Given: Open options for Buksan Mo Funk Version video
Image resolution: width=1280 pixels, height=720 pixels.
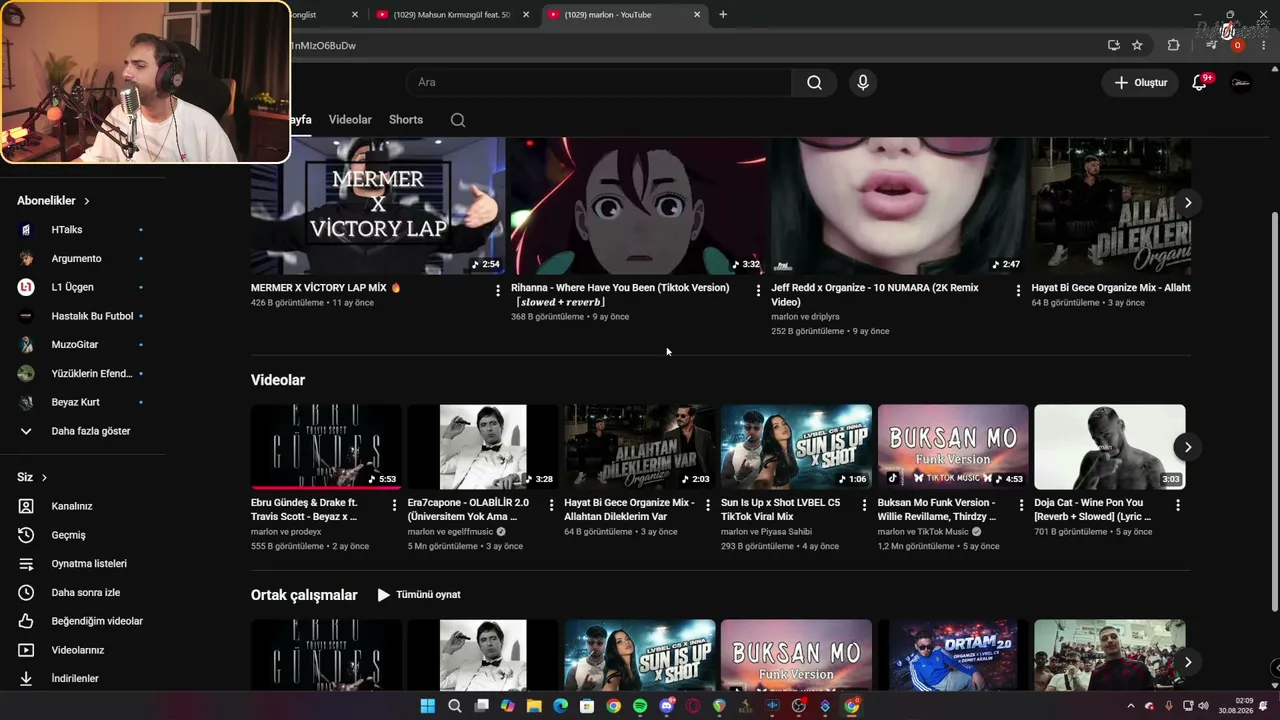Looking at the screenshot, I should 1021,505.
